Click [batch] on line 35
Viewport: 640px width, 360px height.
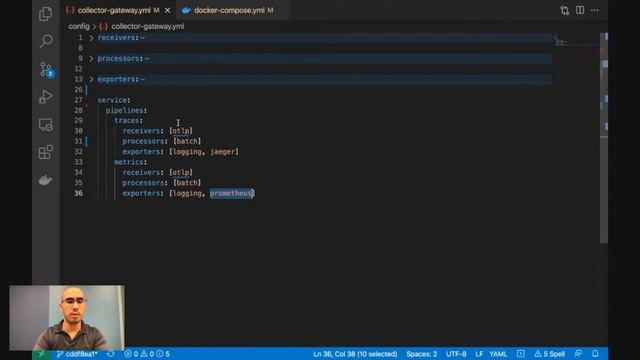click(187, 183)
